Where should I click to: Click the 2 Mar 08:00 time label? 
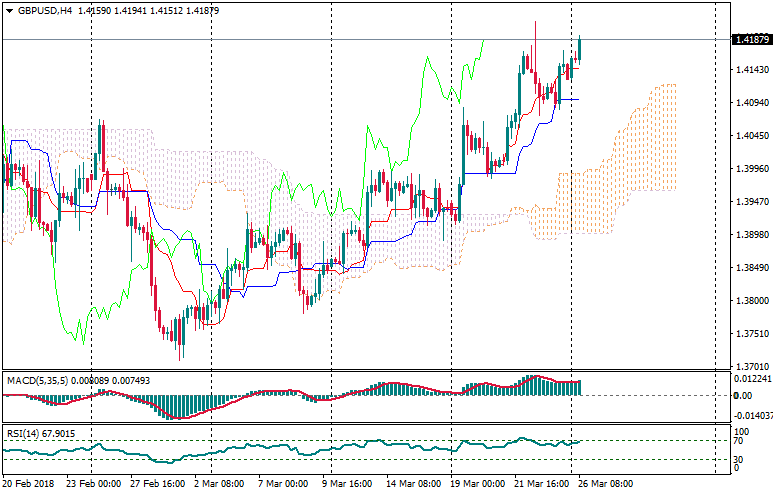[219, 483]
